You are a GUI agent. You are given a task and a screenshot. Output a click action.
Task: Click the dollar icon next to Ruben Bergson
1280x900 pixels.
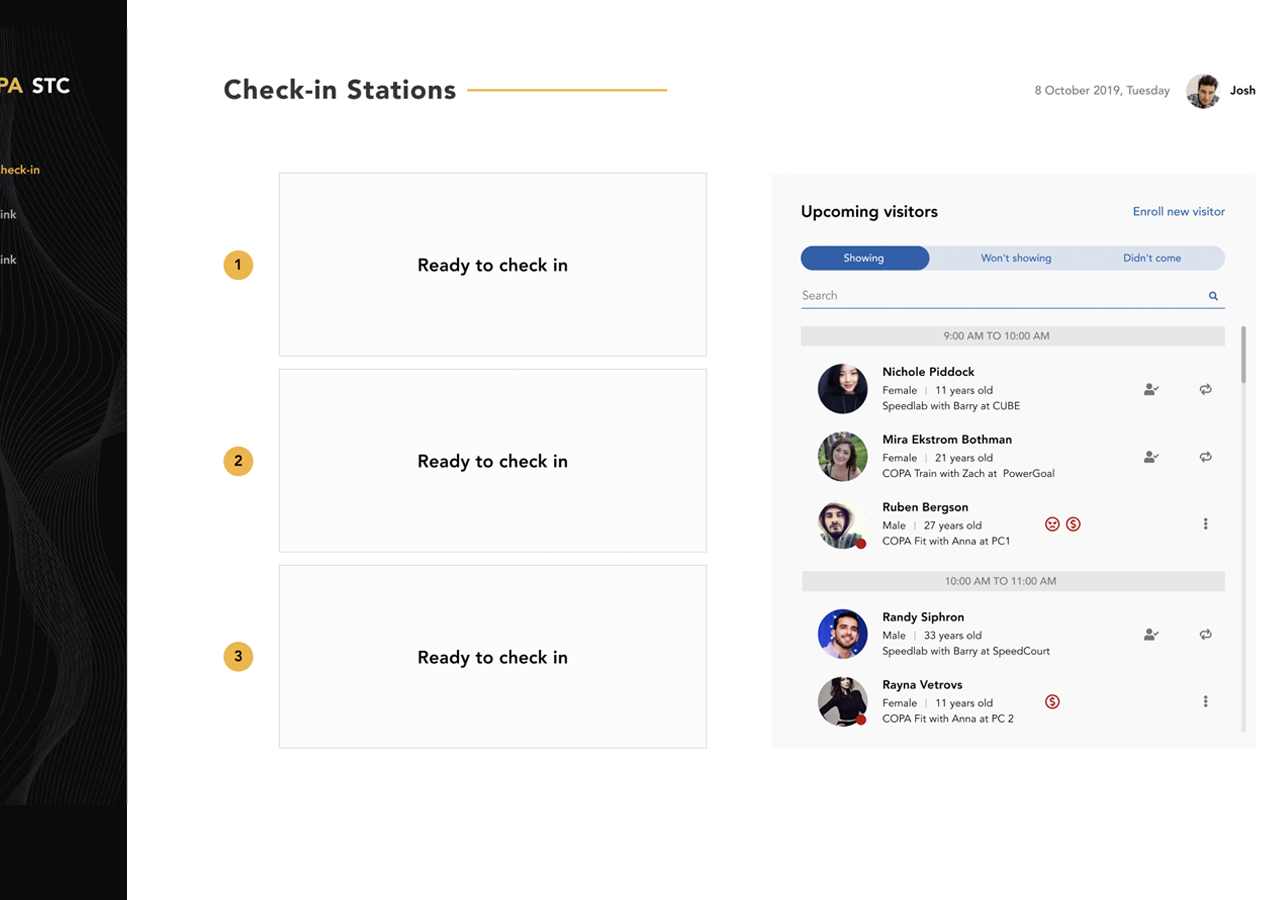(x=1074, y=523)
